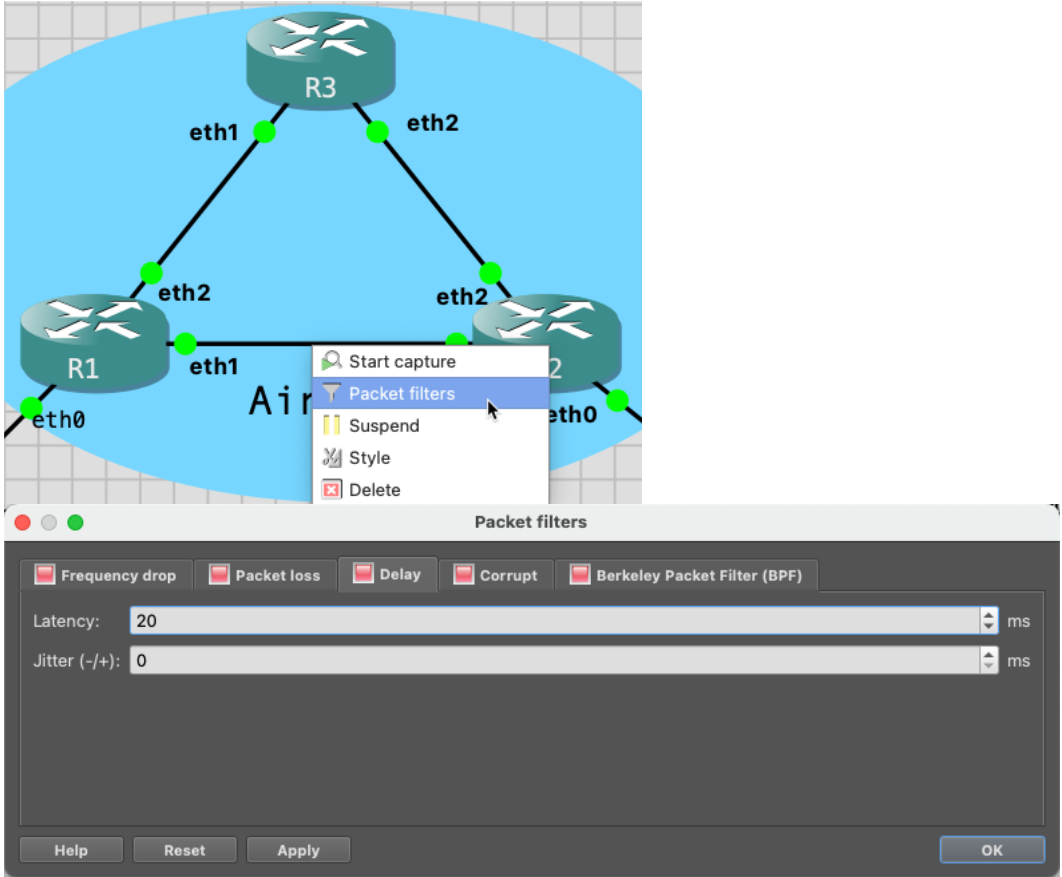Switch to the Frequency drop tab

click(x=106, y=575)
